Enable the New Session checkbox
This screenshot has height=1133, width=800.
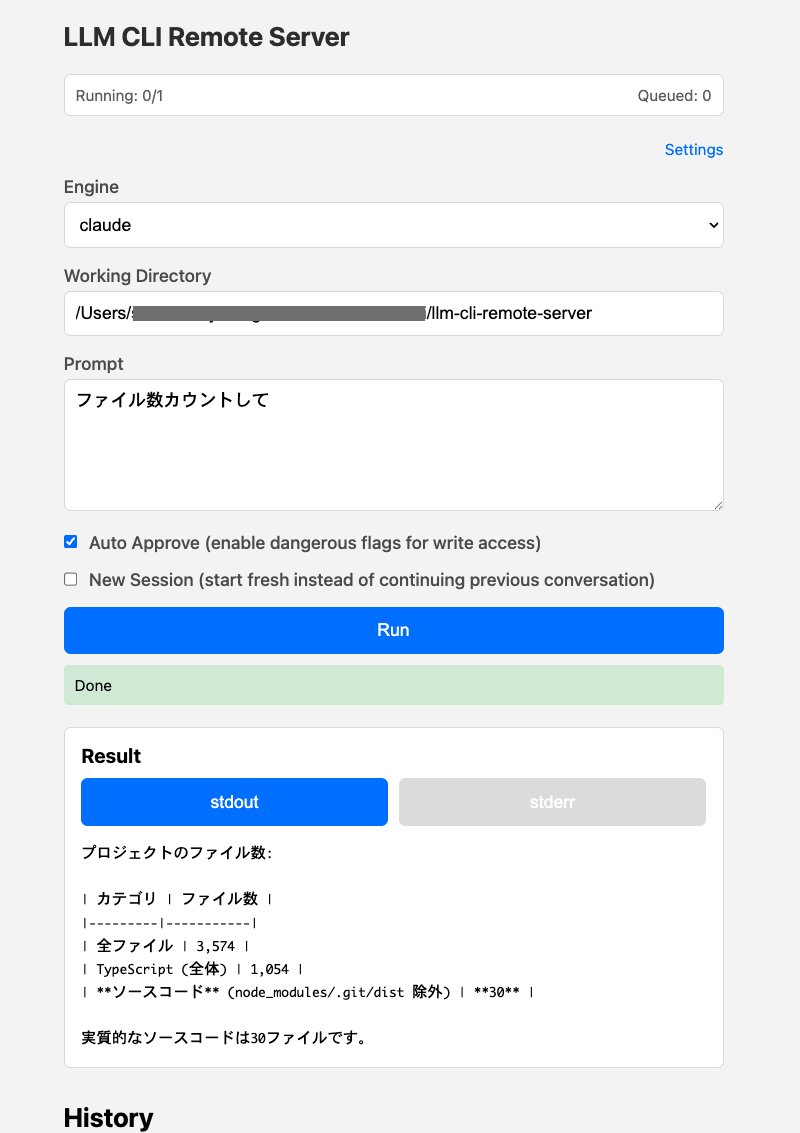point(71,580)
